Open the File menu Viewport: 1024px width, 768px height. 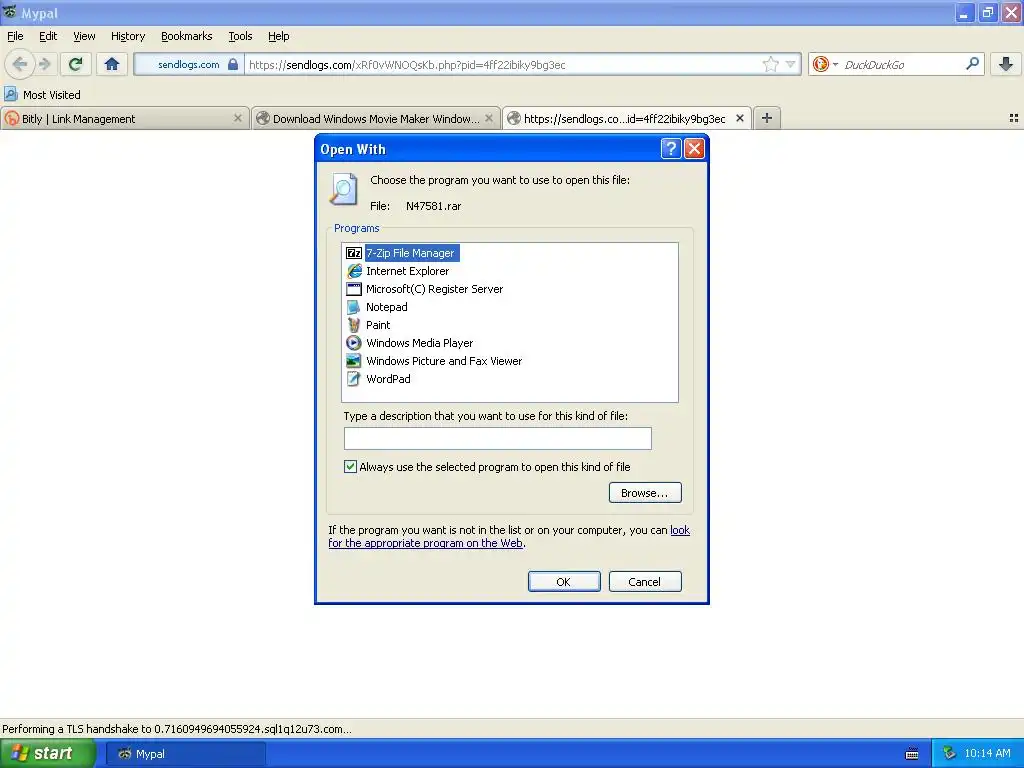(x=15, y=36)
